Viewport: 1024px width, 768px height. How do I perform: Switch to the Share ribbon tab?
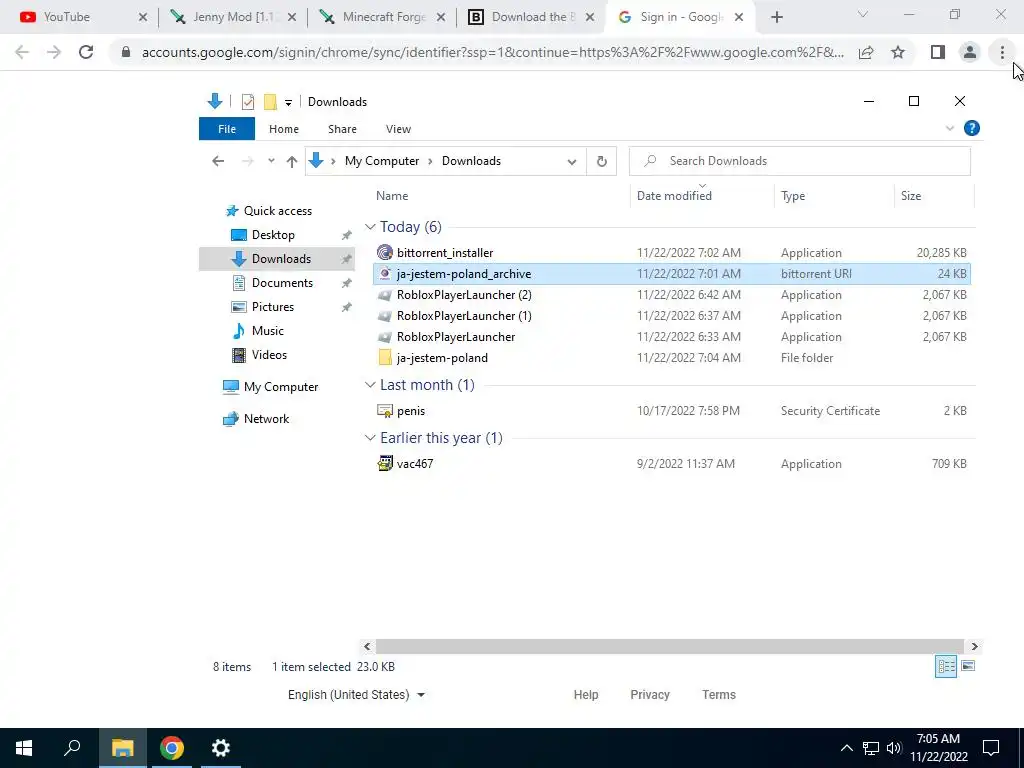[342, 129]
